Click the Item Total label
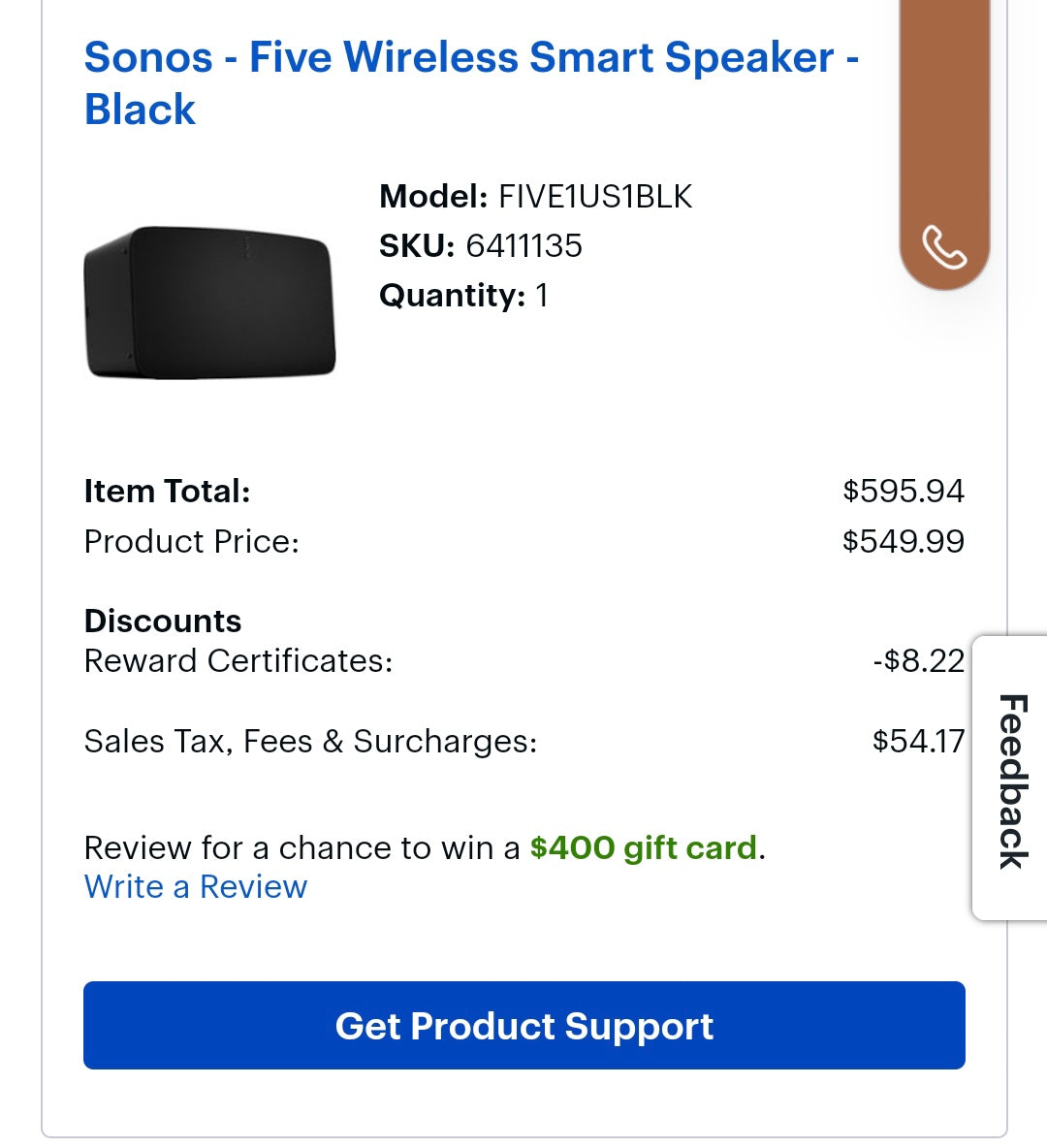 pyautogui.click(x=168, y=491)
